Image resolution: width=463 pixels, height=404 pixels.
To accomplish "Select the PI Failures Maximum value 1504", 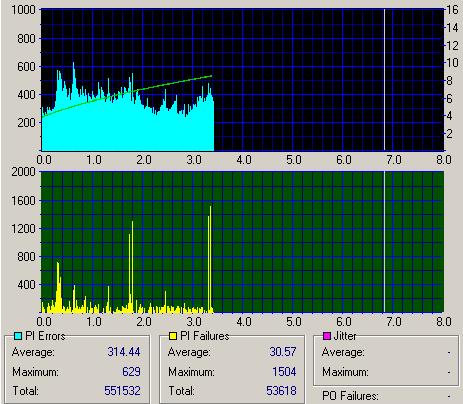I will [x=284, y=372].
